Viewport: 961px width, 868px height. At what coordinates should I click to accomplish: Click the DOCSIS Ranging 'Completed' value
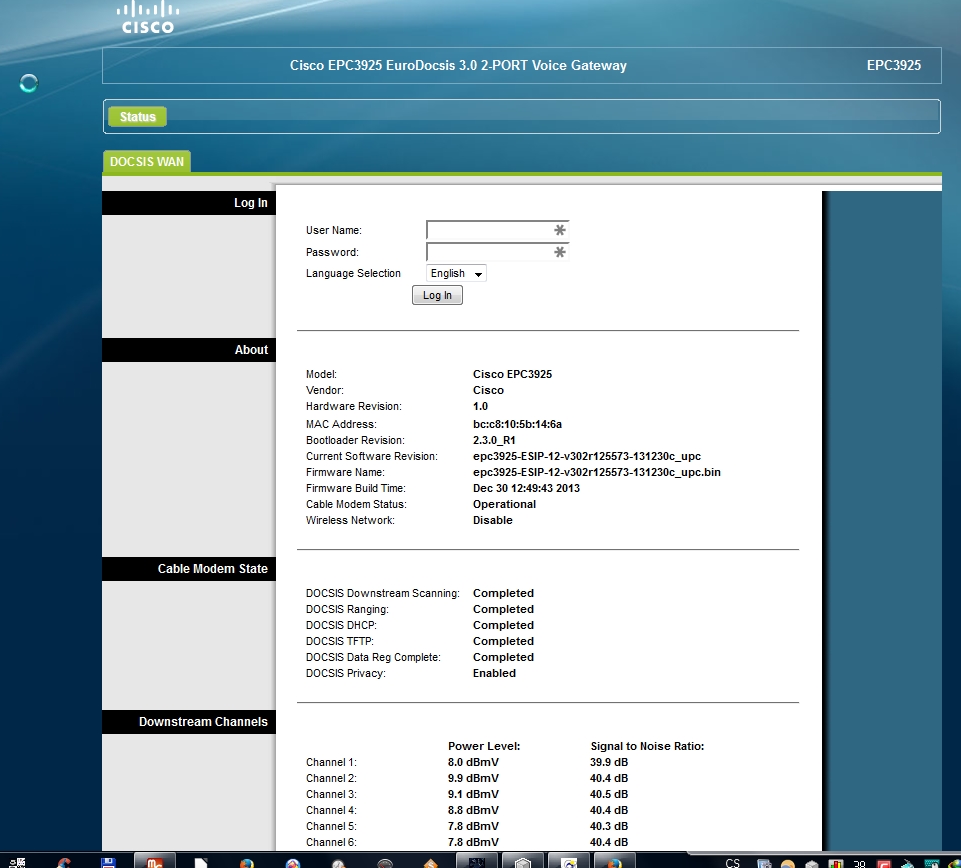tap(503, 609)
